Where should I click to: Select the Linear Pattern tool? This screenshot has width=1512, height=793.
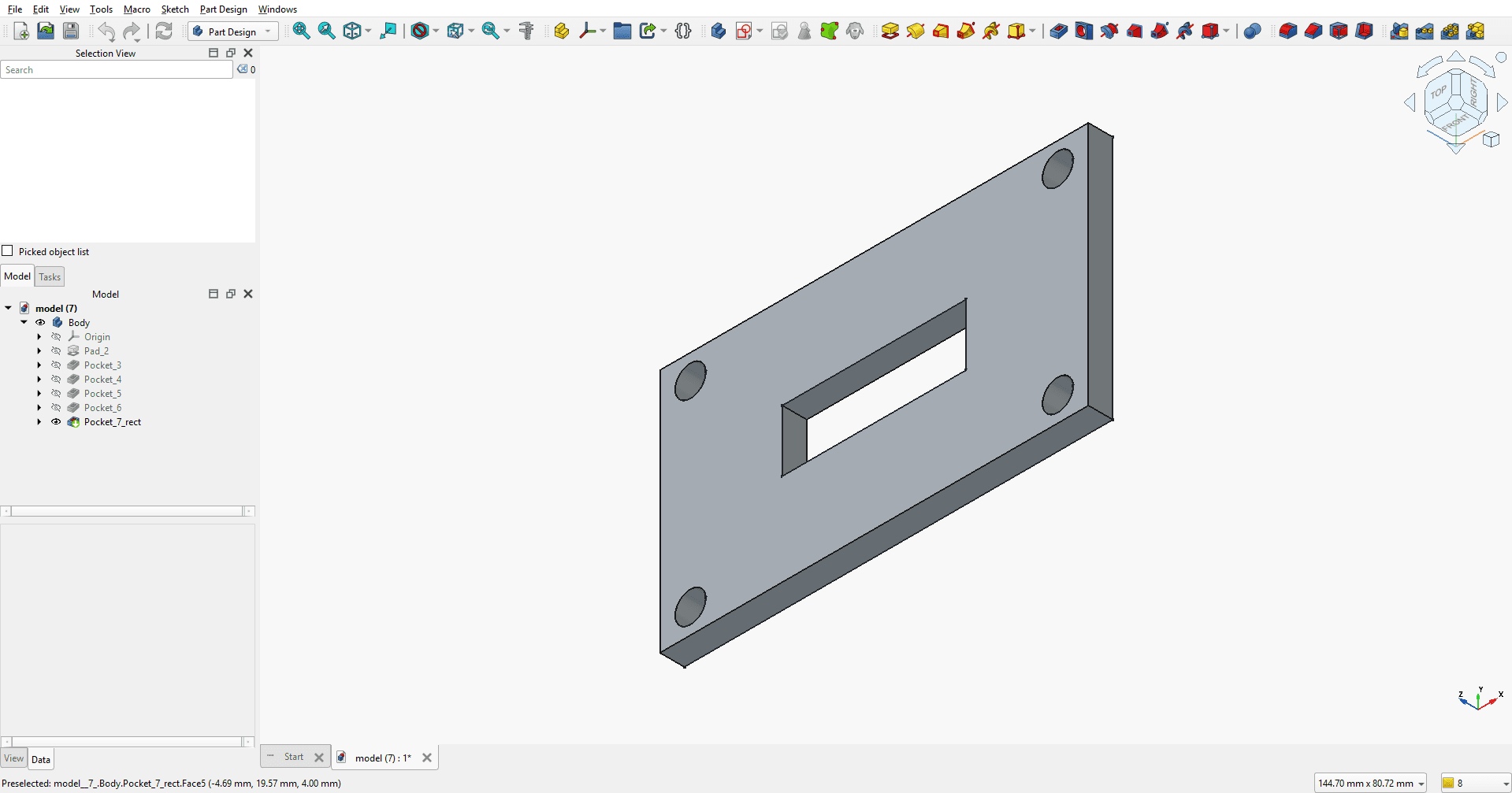point(1425,31)
